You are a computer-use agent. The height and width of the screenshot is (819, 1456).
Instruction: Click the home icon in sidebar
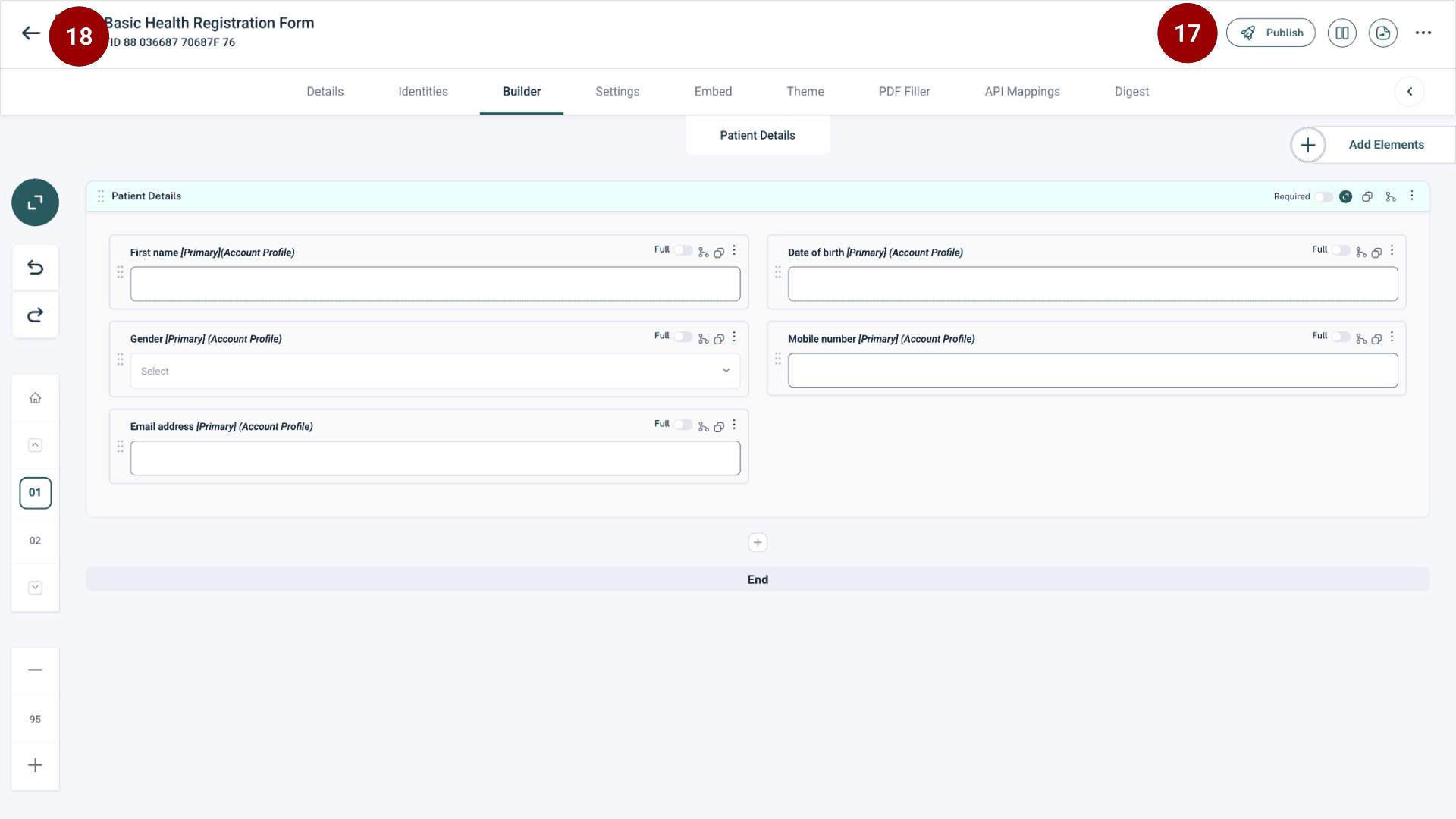(x=35, y=398)
